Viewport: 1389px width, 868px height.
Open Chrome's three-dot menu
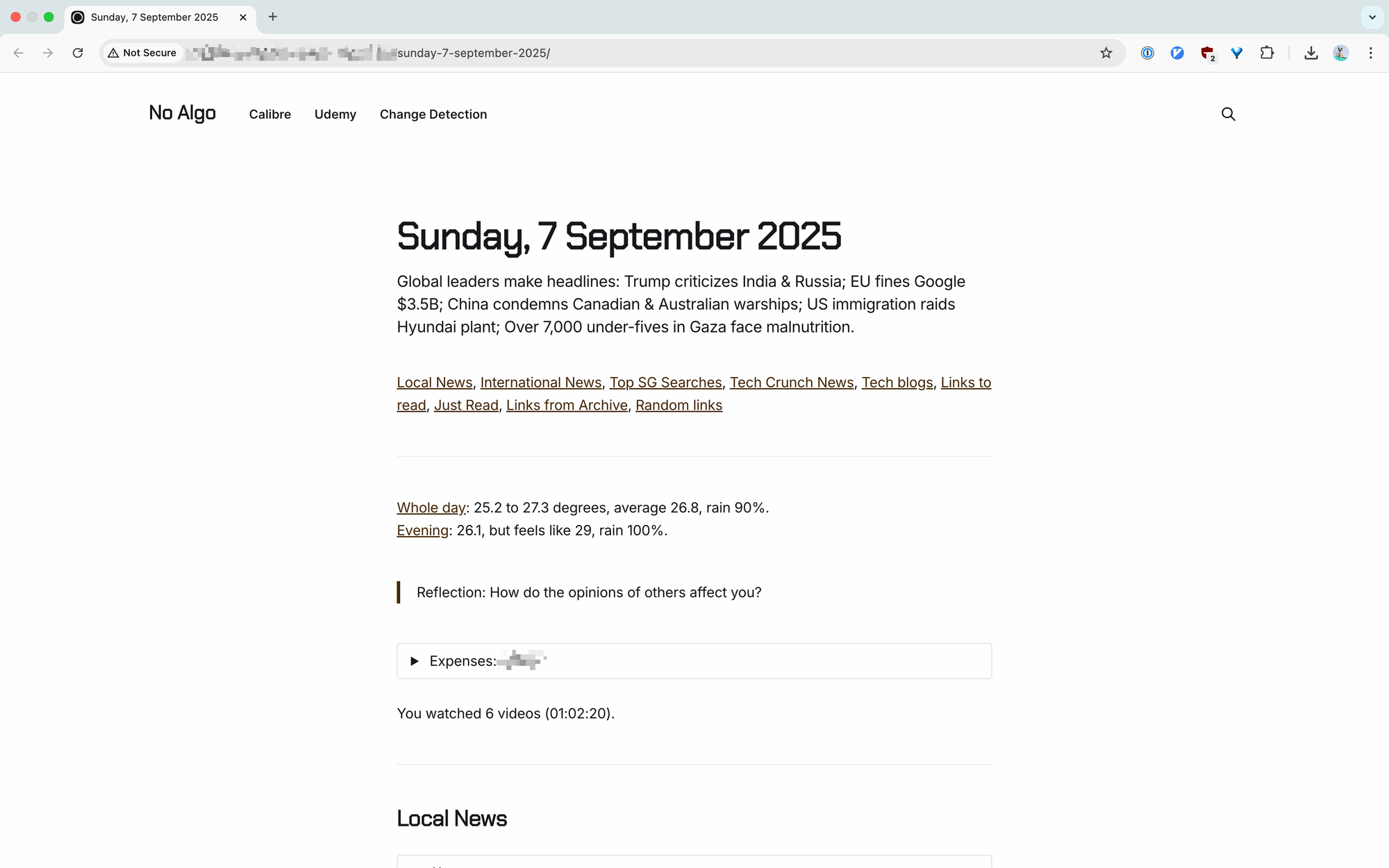(x=1370, y=53)
